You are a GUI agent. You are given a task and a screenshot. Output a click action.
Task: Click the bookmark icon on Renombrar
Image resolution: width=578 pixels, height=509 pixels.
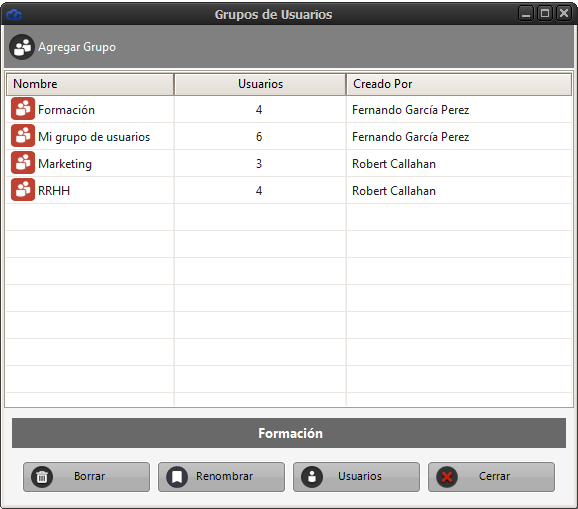click(177, 477)
